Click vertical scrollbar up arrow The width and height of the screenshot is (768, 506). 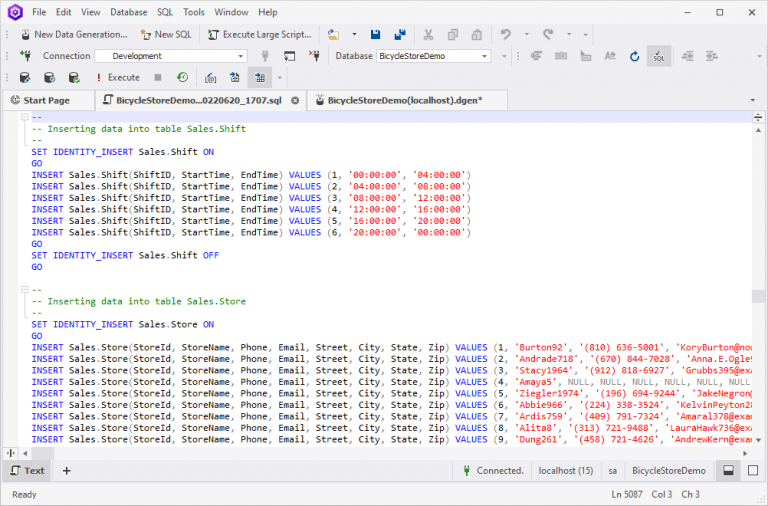[758, 130]
